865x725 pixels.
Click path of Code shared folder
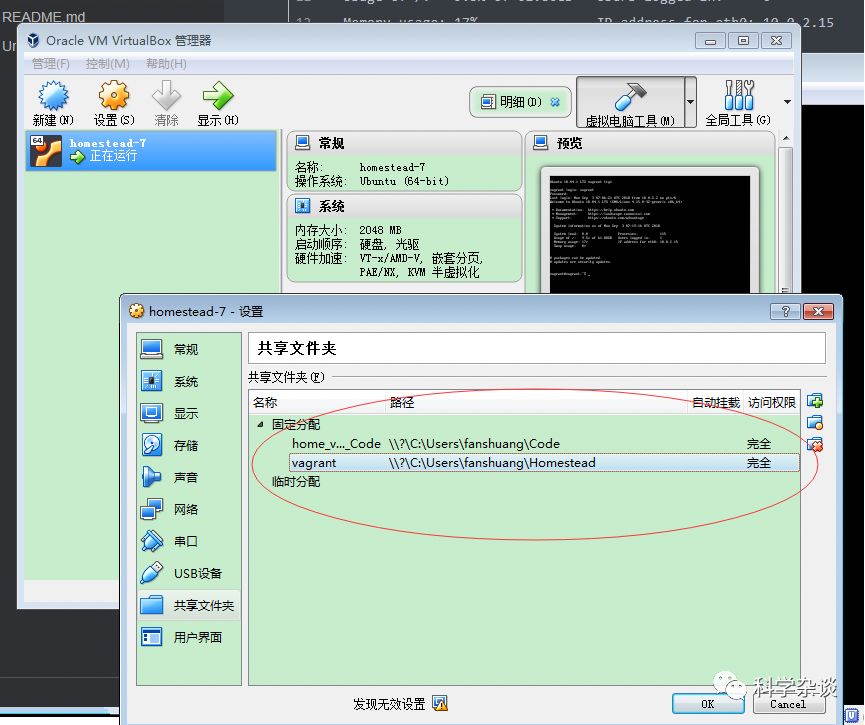click(474, 444)
